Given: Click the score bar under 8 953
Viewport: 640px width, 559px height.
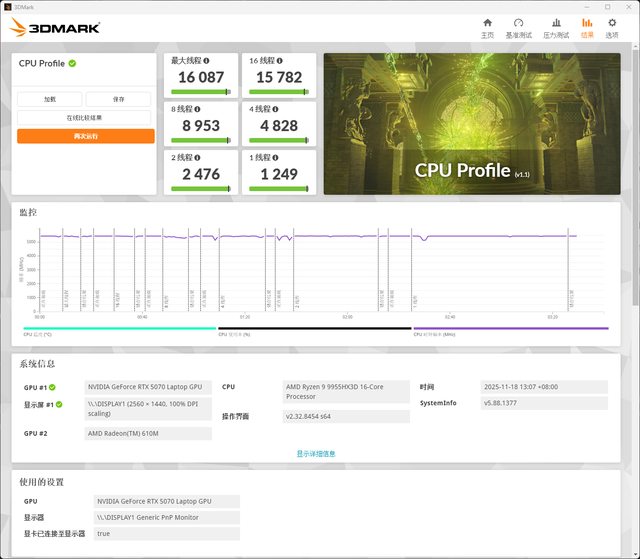Looking at the screenshot, I should 201,140.
